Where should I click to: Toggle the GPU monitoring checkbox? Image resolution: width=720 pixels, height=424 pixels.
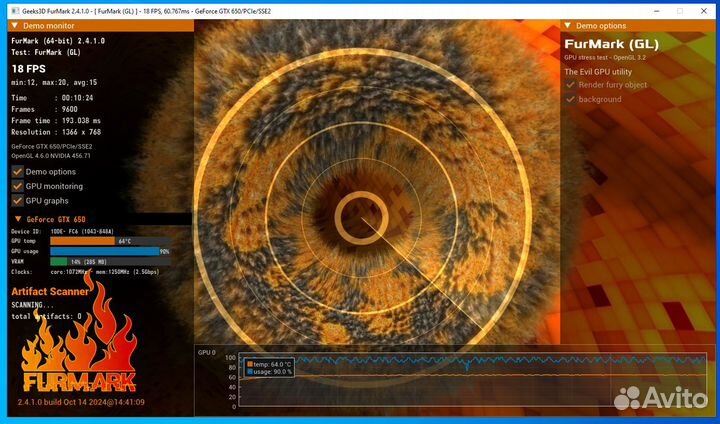(17, 186)
